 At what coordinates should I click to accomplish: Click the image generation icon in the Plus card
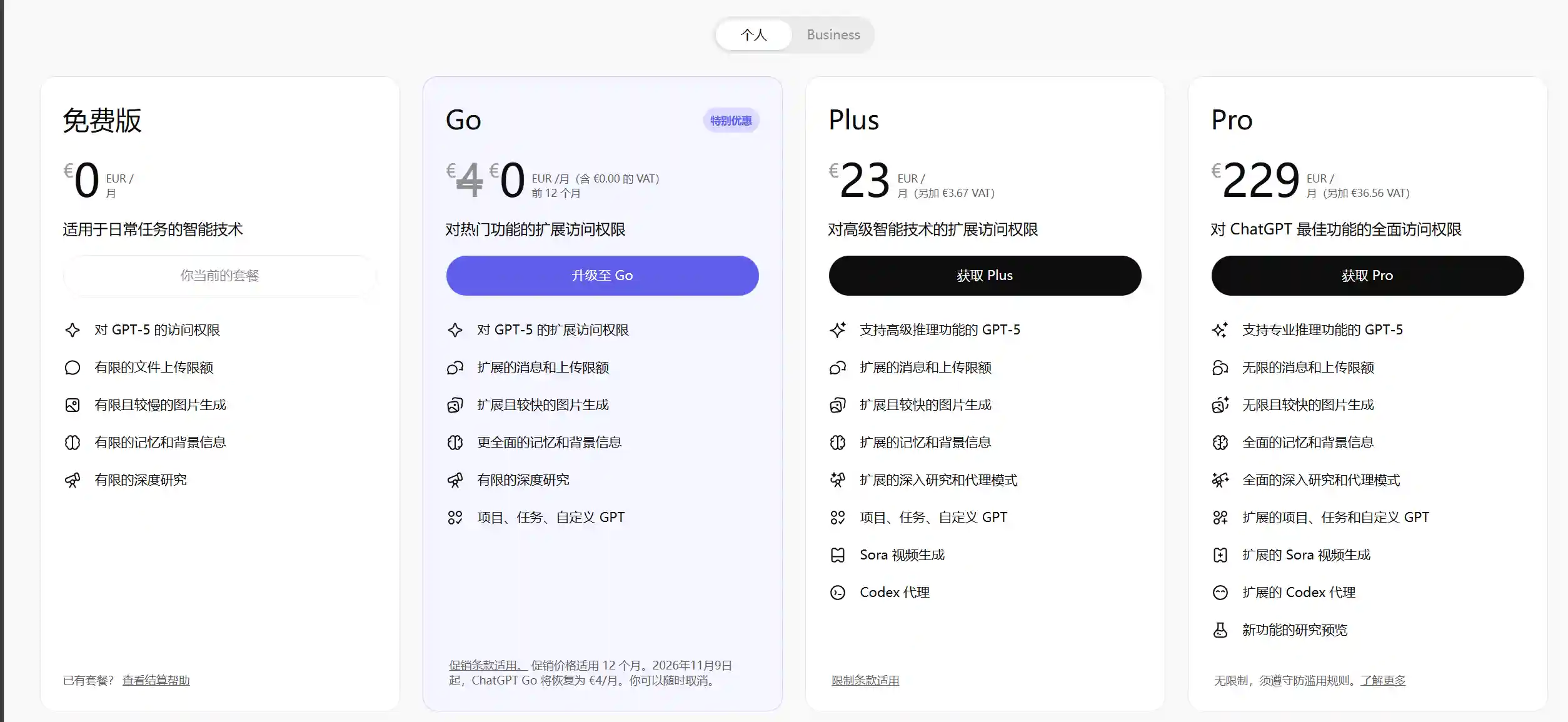(x=838, y=405)
